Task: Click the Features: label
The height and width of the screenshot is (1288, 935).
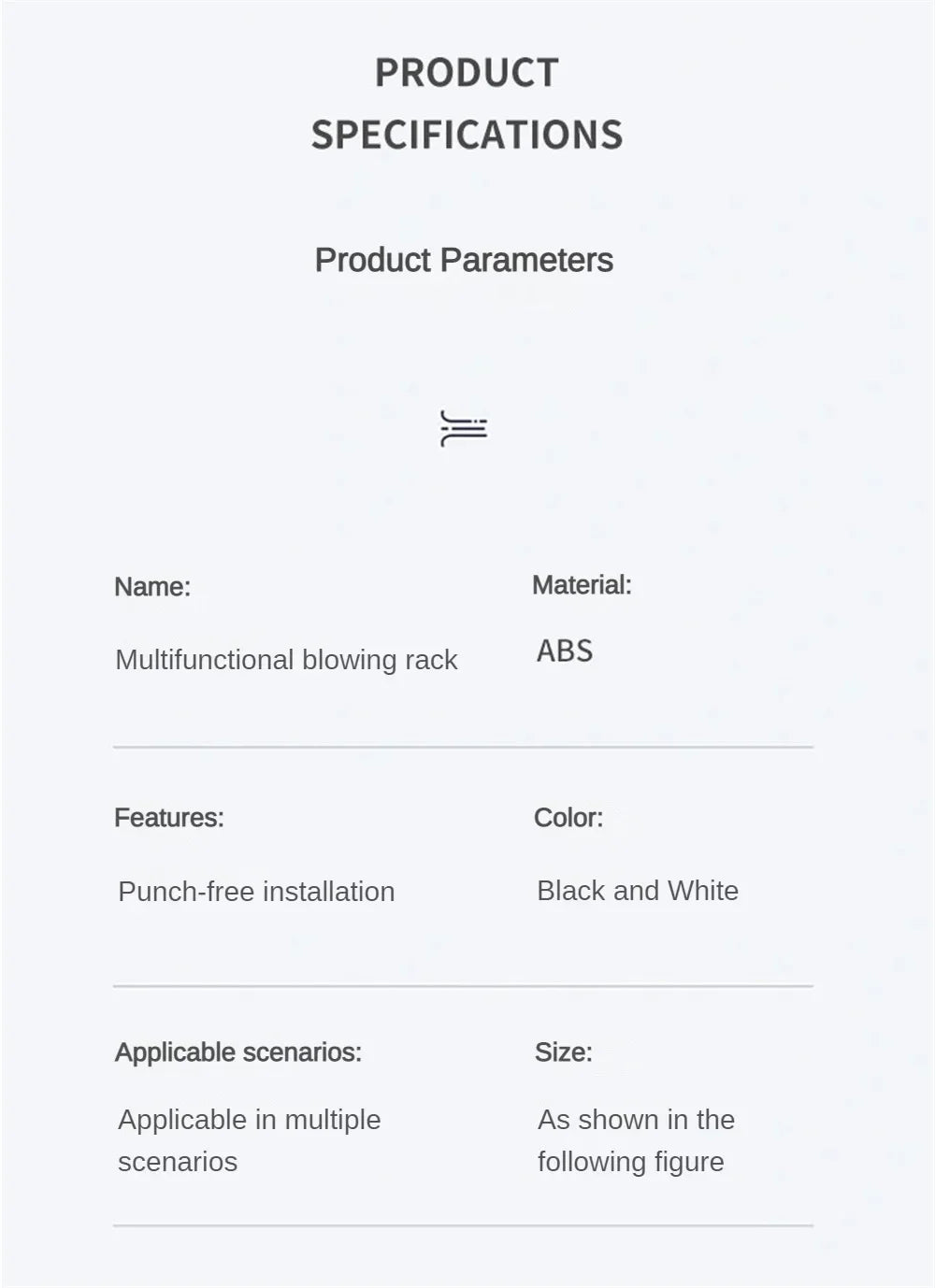Action: tap(169, 818)
